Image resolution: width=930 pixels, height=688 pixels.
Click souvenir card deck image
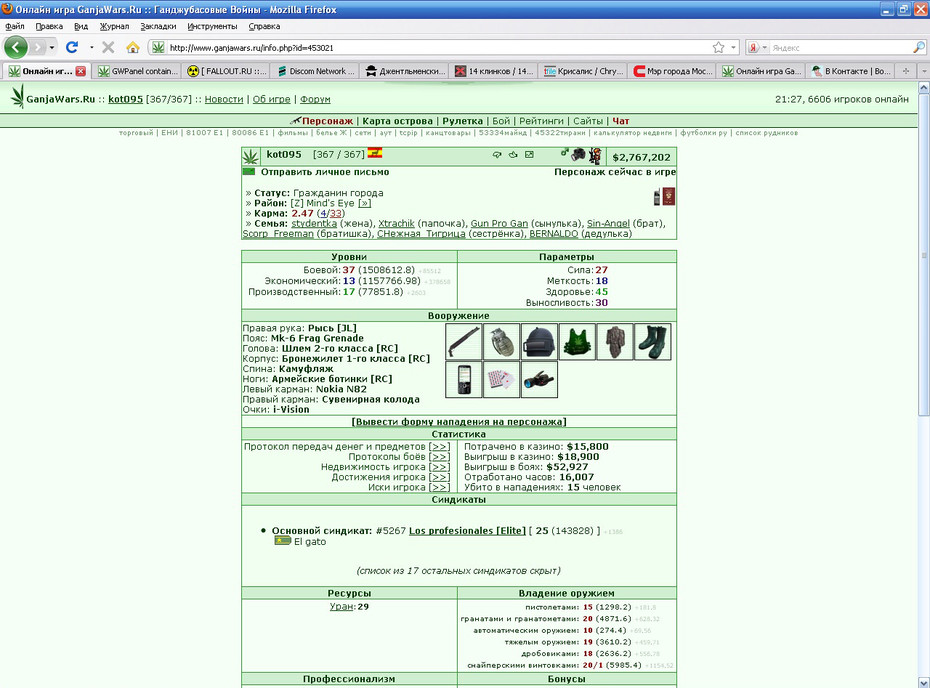tap(502, 380)
